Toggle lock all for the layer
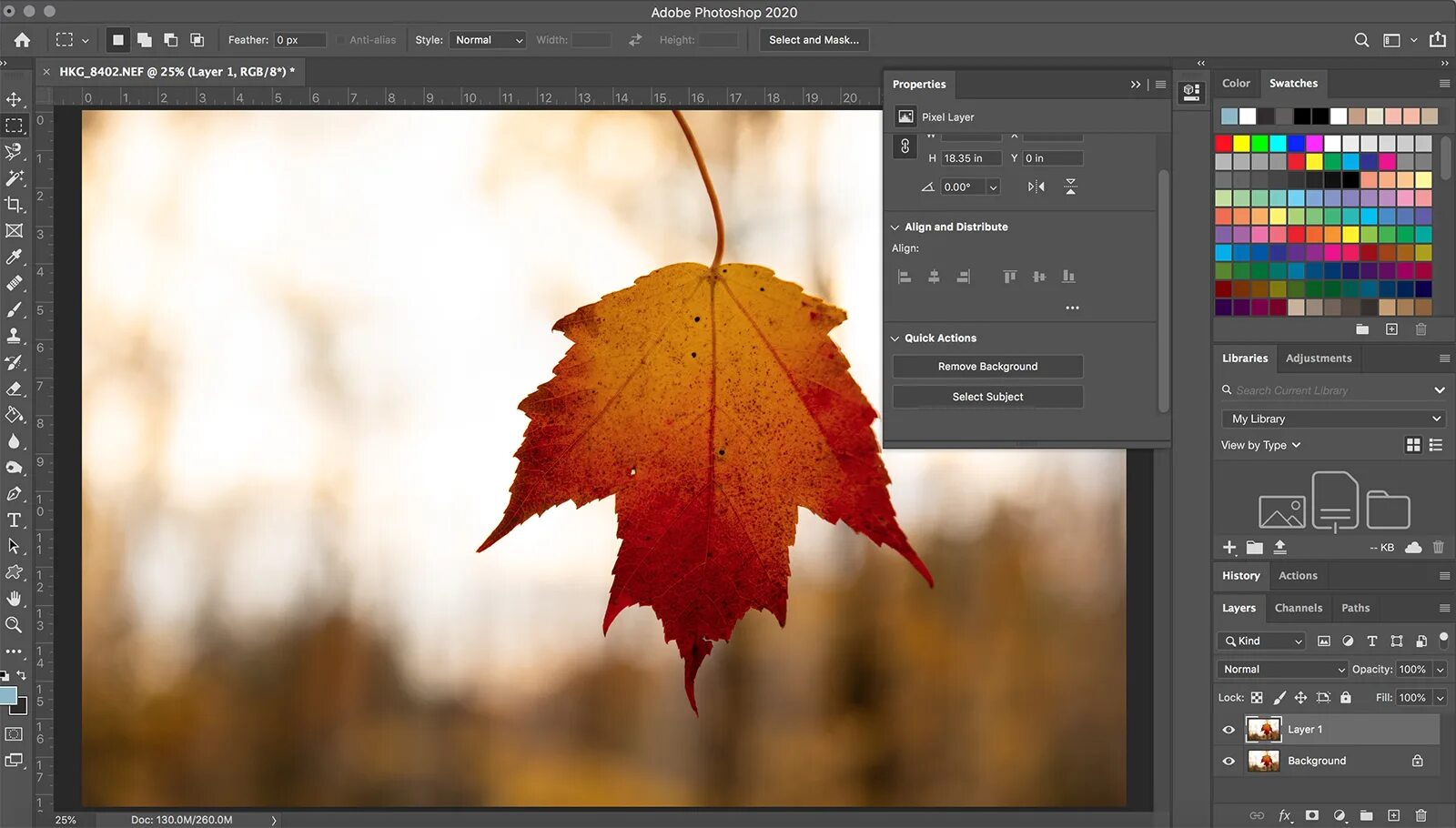1456x828 pixels. (1346, 698)
